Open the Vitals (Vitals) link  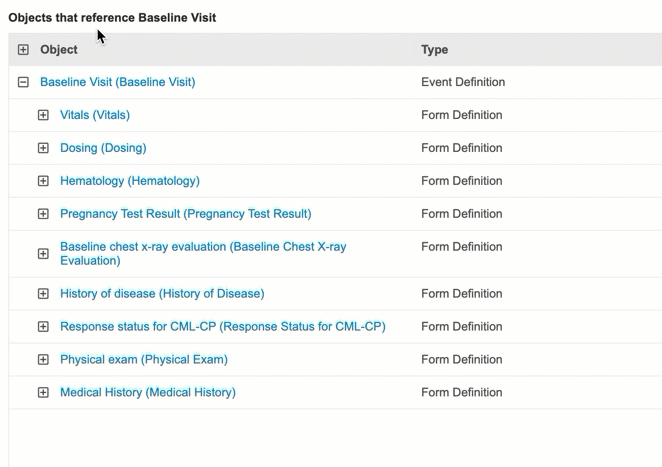[x=95, y=115]
